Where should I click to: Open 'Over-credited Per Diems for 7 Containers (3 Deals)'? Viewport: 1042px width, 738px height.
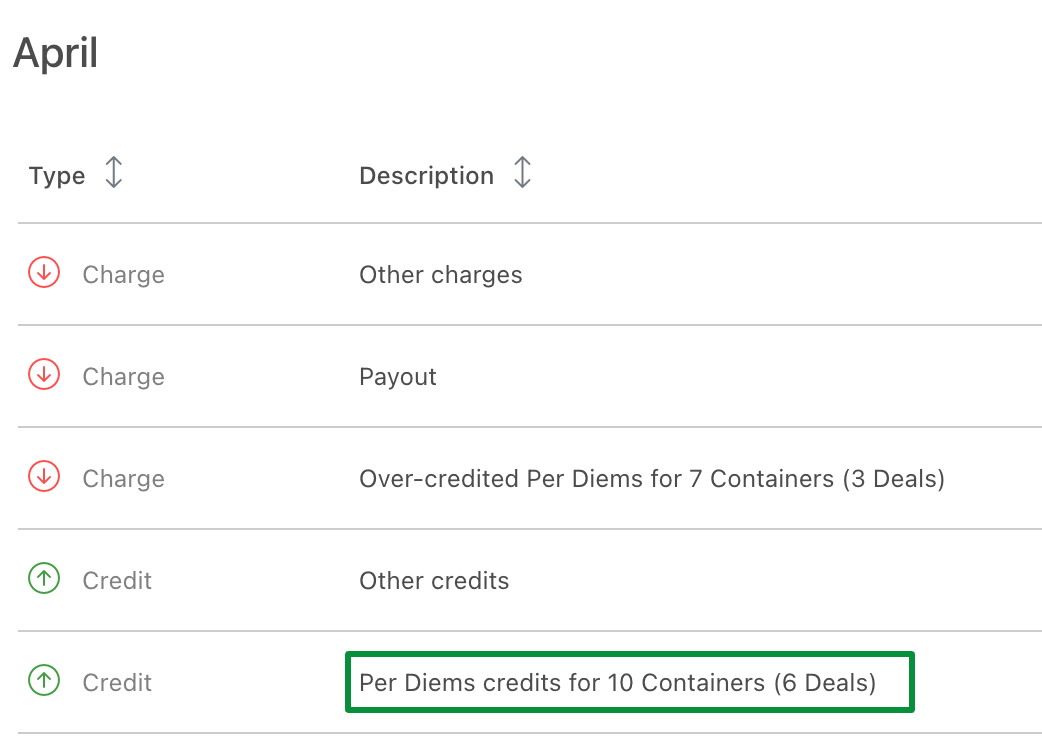[652, 479]
